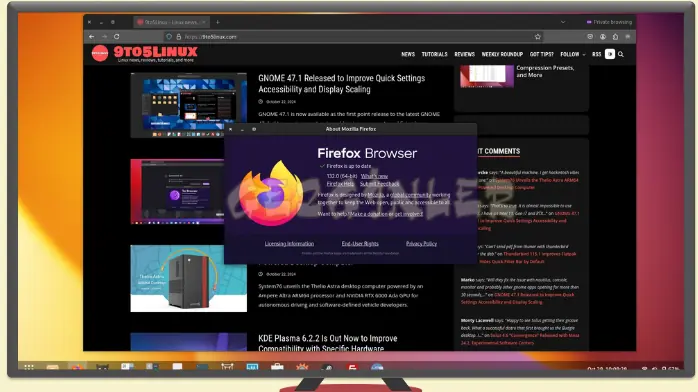Click the taskbar clock showing Oct 20

point(607,369)
